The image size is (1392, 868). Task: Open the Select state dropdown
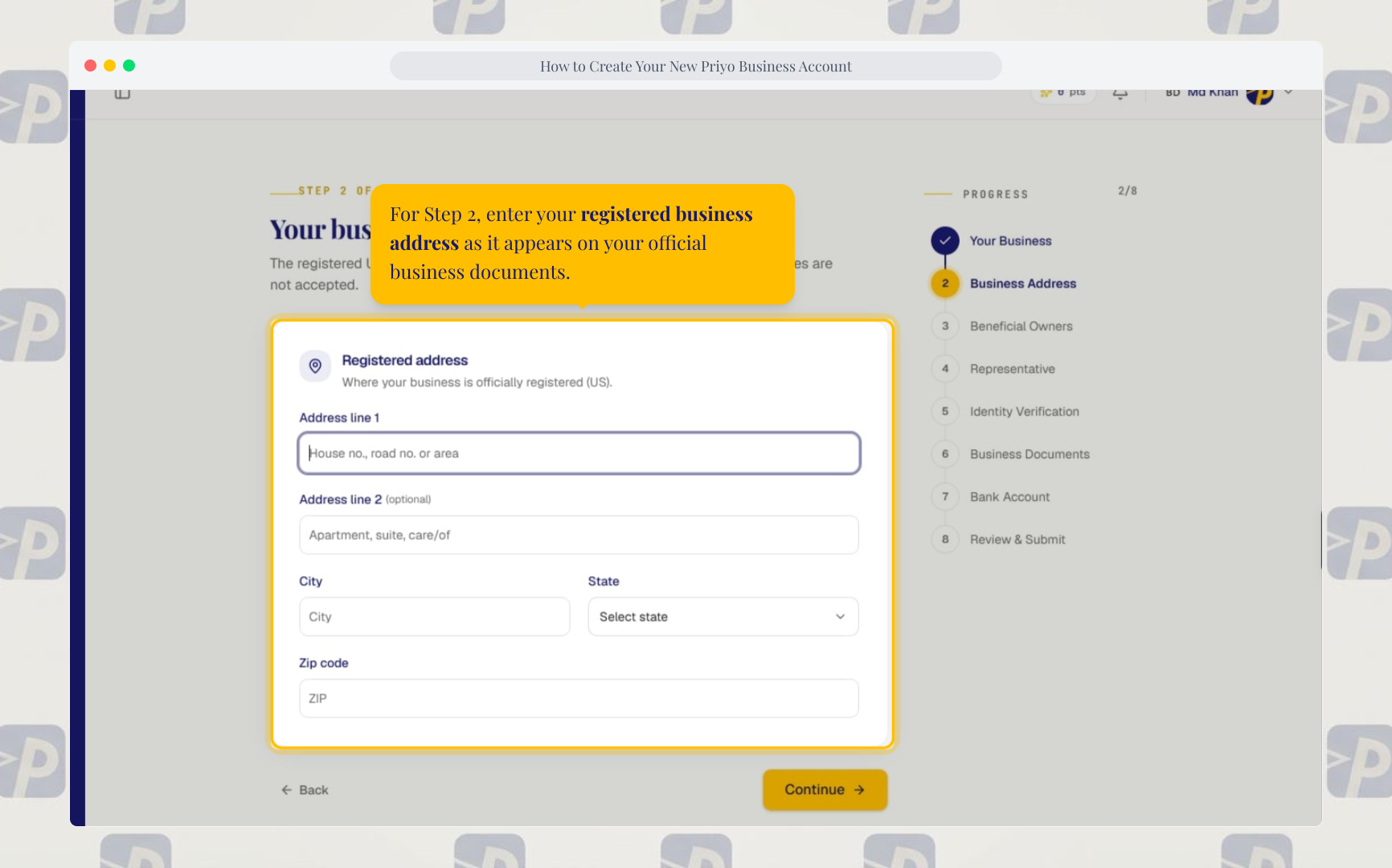coord(723,616)
